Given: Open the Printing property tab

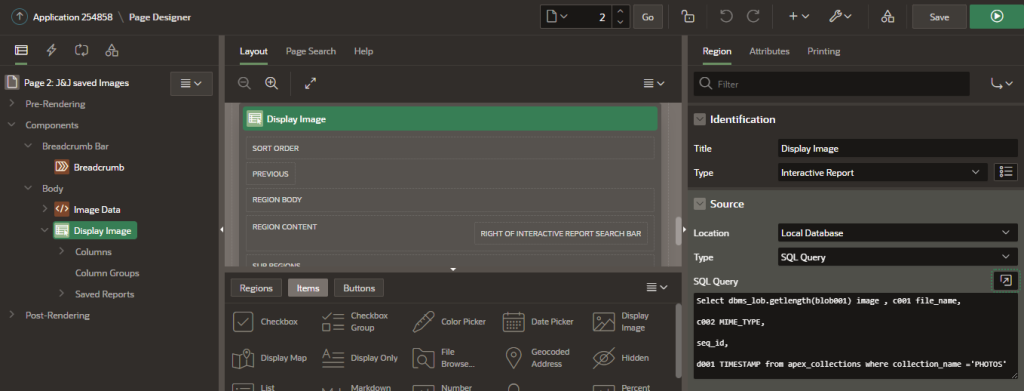Looking at the screenshot, I should click(824, 51).
